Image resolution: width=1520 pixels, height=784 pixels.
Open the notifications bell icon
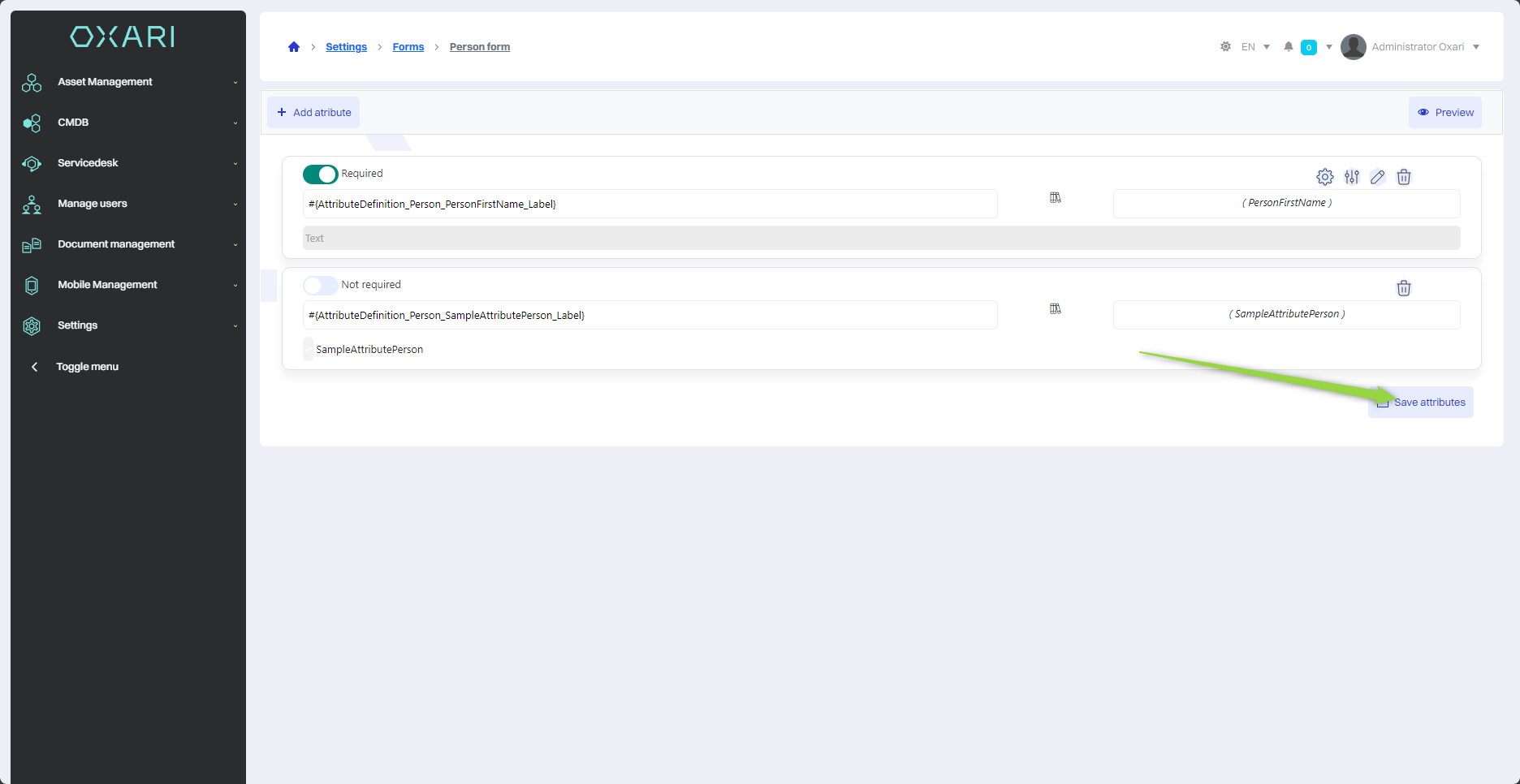click(x=1288, y=47)
